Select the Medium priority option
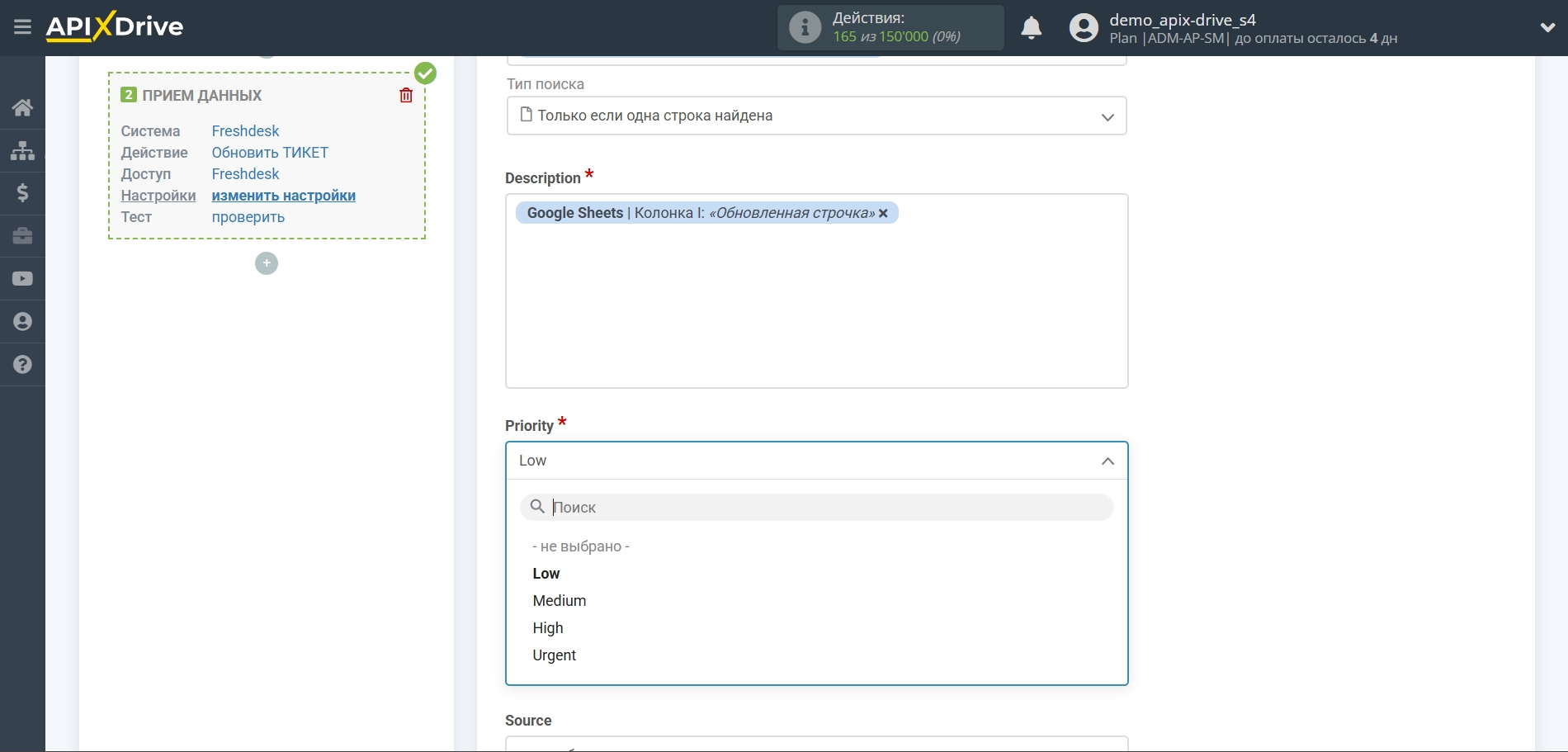Screen dimensions: 1568x752 [560, 601]
